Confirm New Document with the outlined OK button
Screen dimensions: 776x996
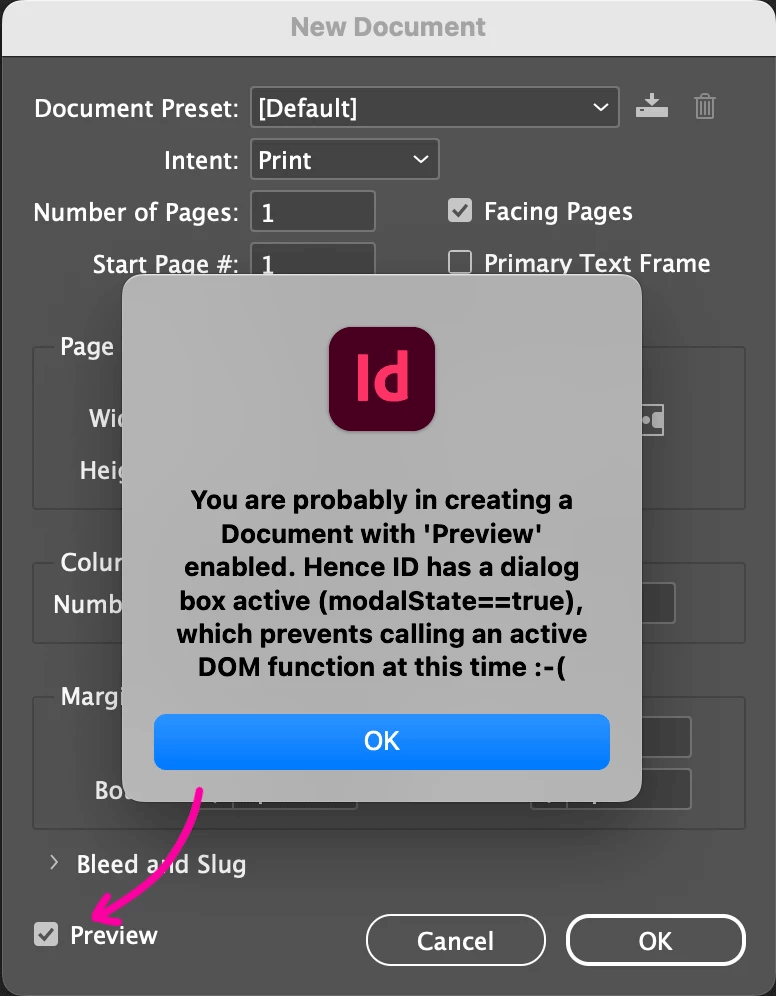click(655, 941)
